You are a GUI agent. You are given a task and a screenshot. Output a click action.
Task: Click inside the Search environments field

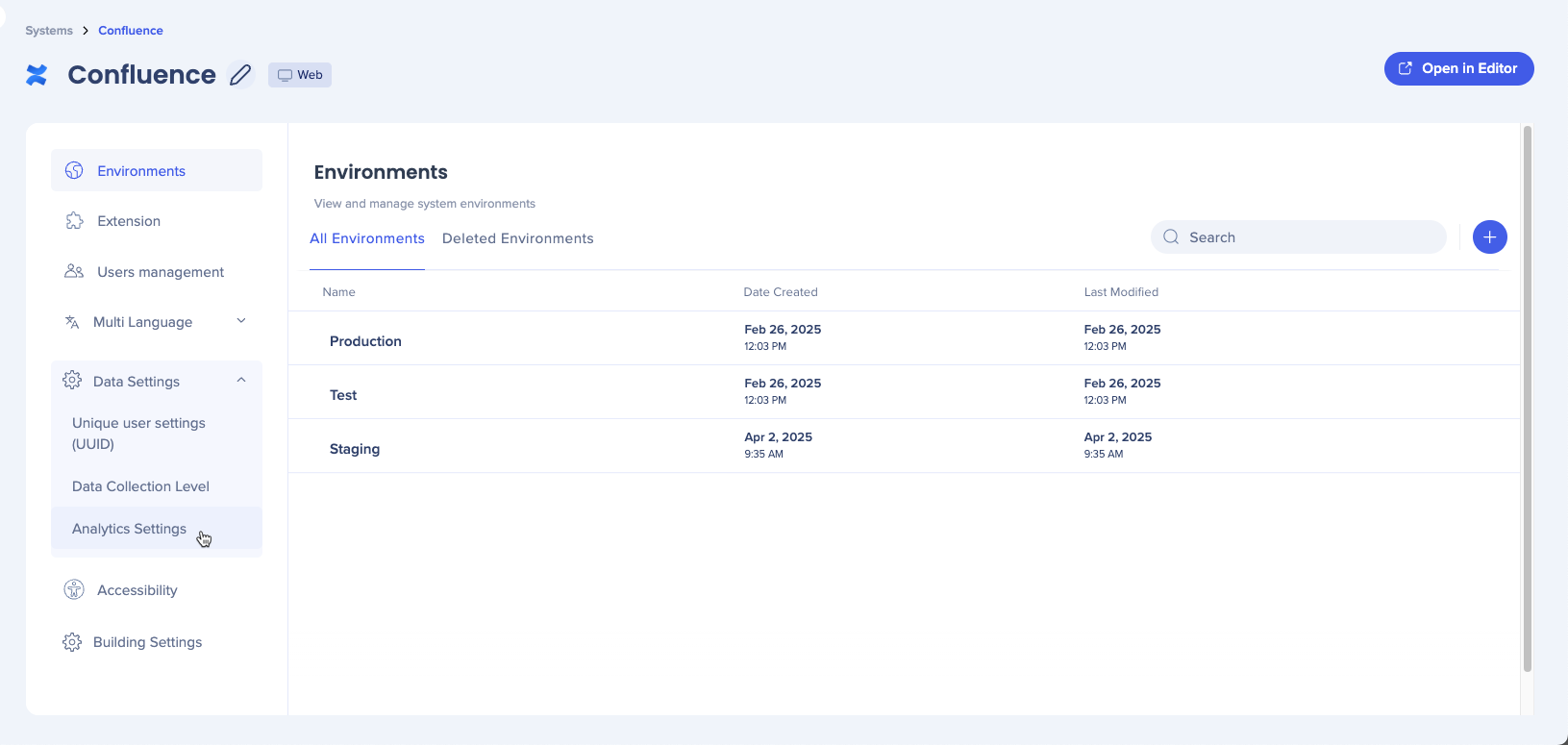pos(1307,237)
